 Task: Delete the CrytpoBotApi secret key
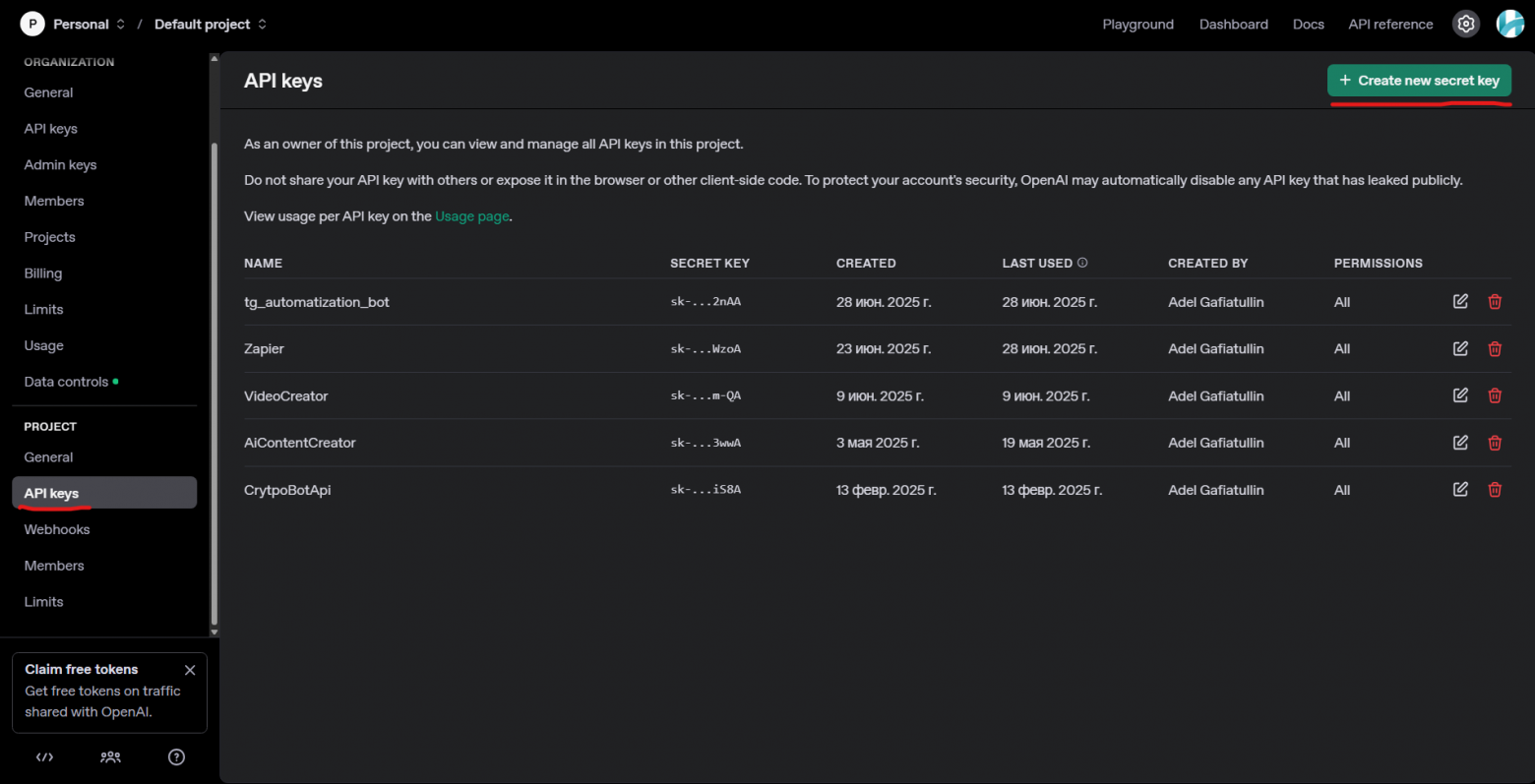click(1495, 489)
